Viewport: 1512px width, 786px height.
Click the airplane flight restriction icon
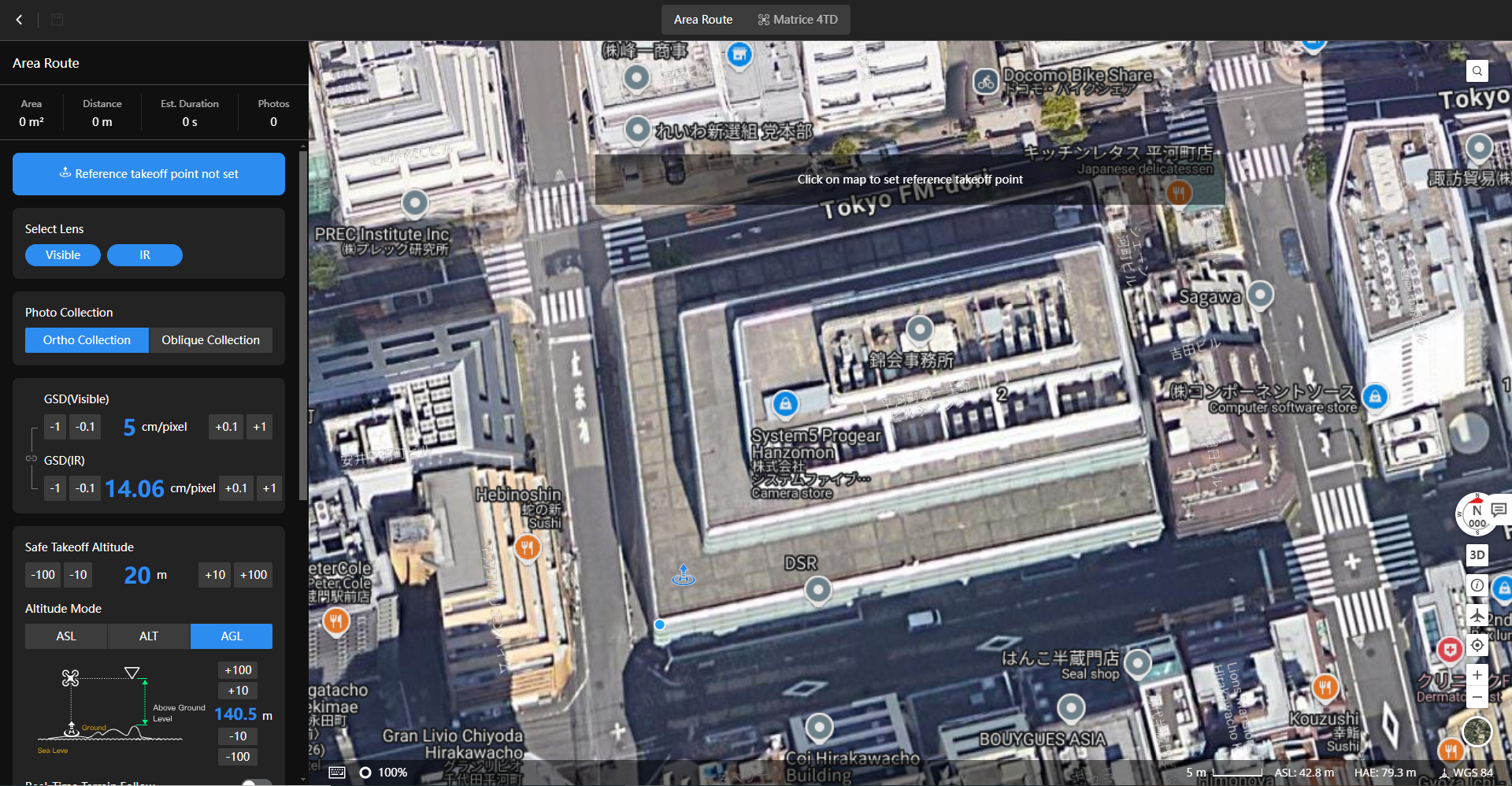[x=1477, y=615]
